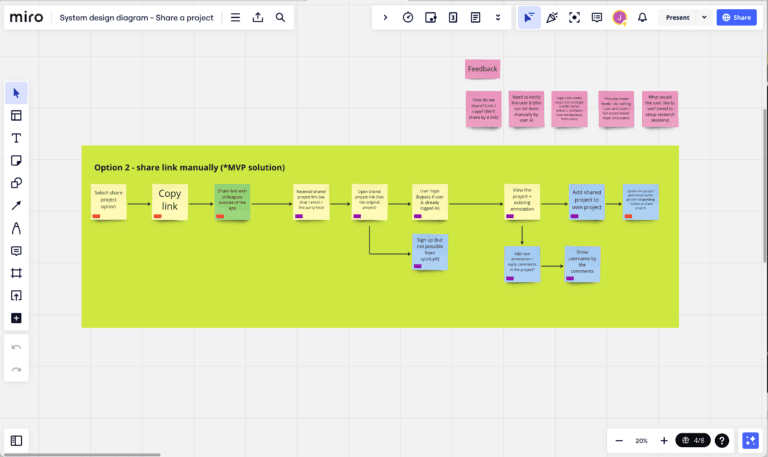Viewport: 768px width, 457px height.
Task: Open the Present dropdown arrow
Action: tap(704, 17)
